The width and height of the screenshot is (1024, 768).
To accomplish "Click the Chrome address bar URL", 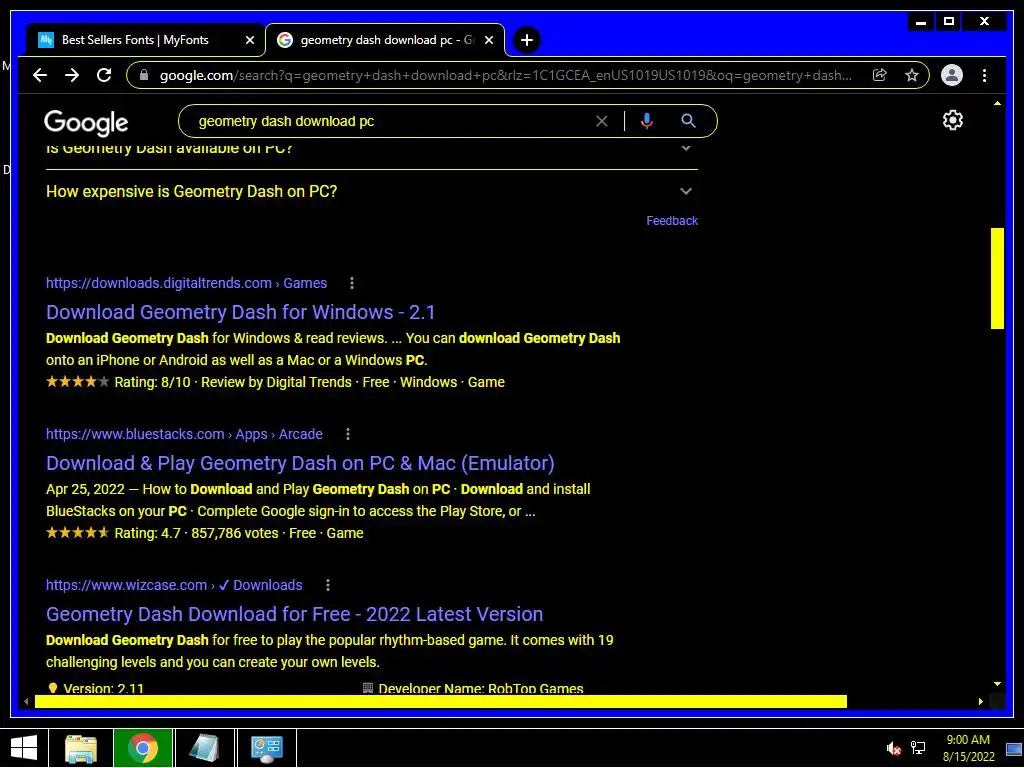I will 505,75.
